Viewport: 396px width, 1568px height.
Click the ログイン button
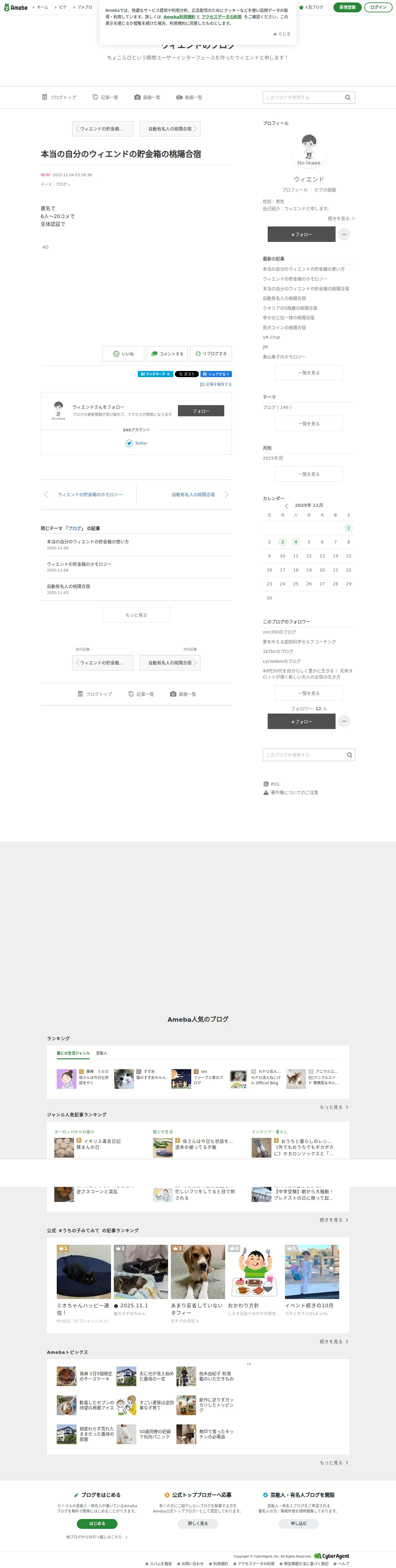[378, 7]
